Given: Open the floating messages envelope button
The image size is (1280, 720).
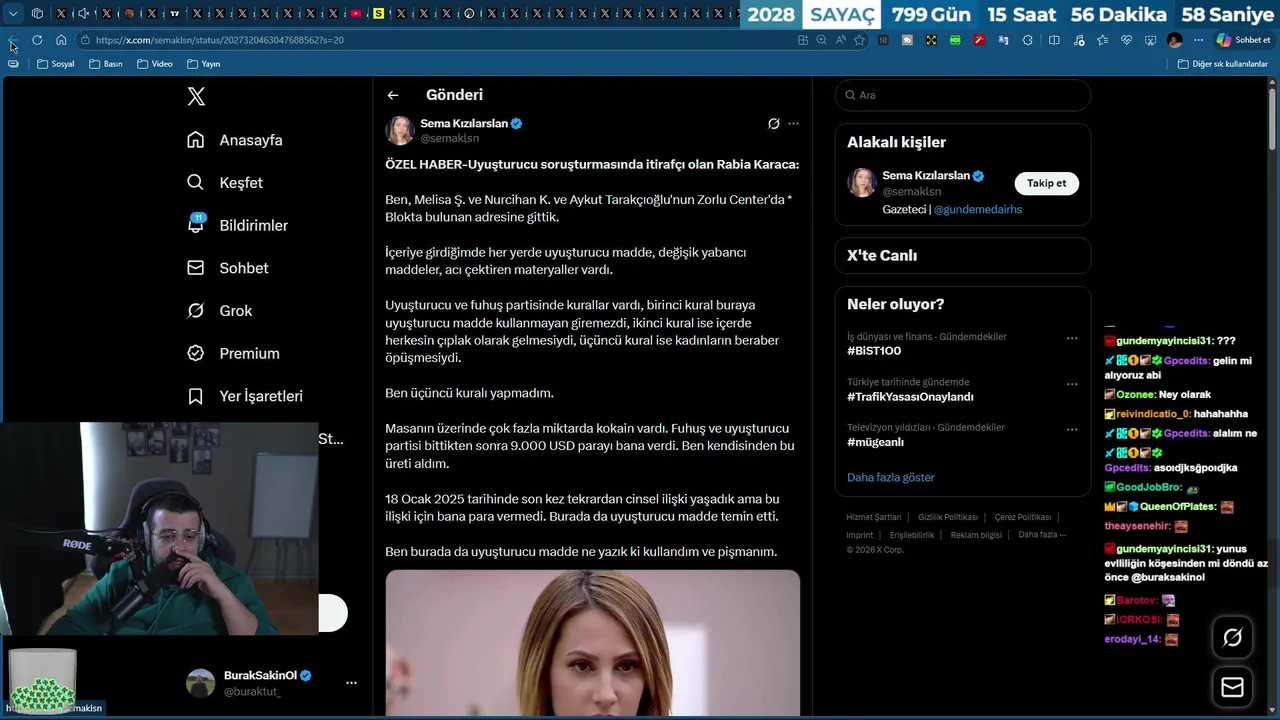Looking at the screenshot, I should [1232, 688].
